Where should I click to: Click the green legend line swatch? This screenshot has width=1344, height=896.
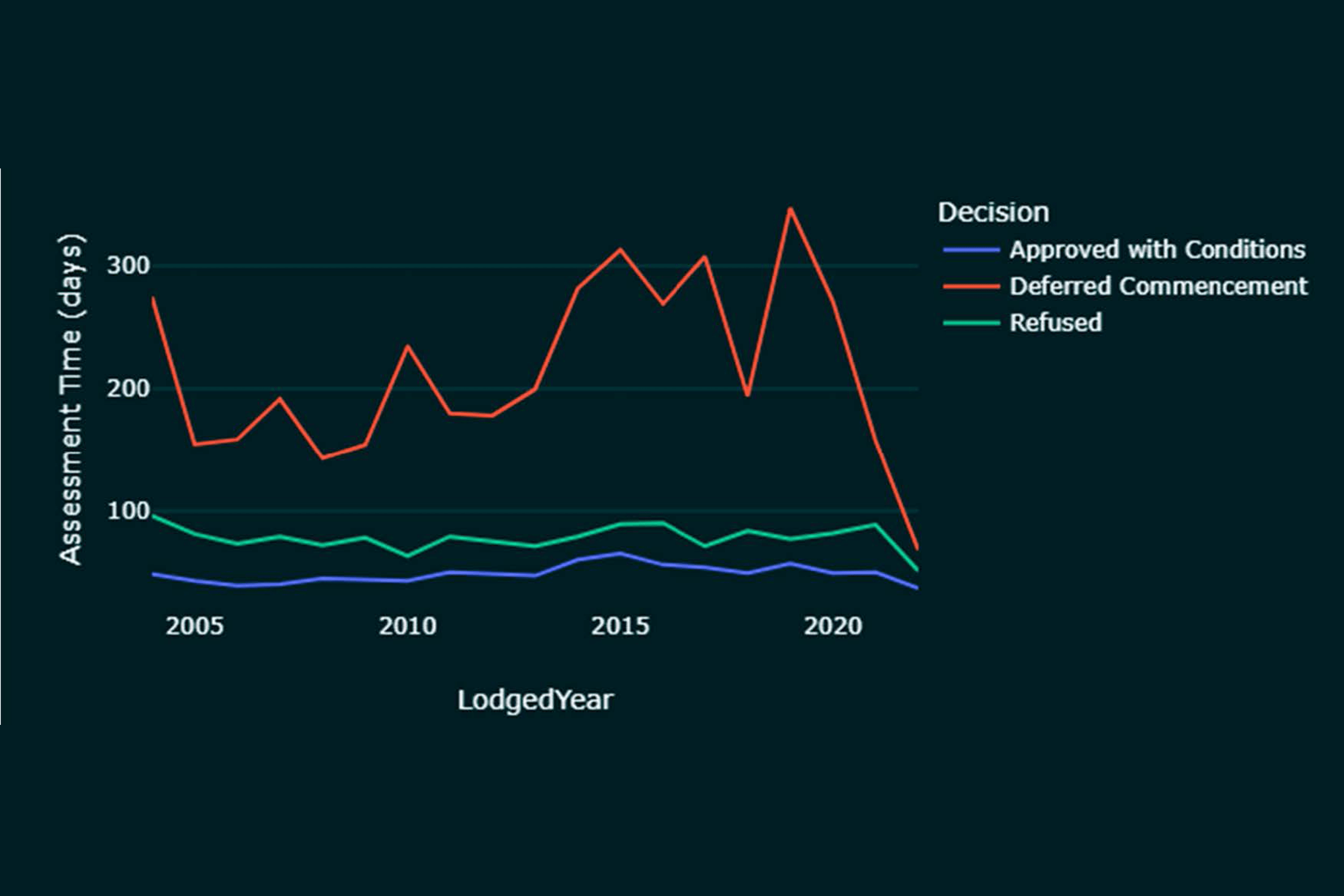coord(971,323)
